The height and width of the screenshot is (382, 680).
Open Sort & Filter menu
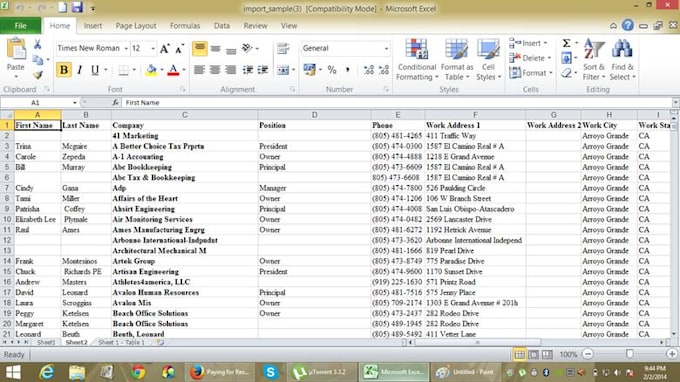click(x=594, y=60)
